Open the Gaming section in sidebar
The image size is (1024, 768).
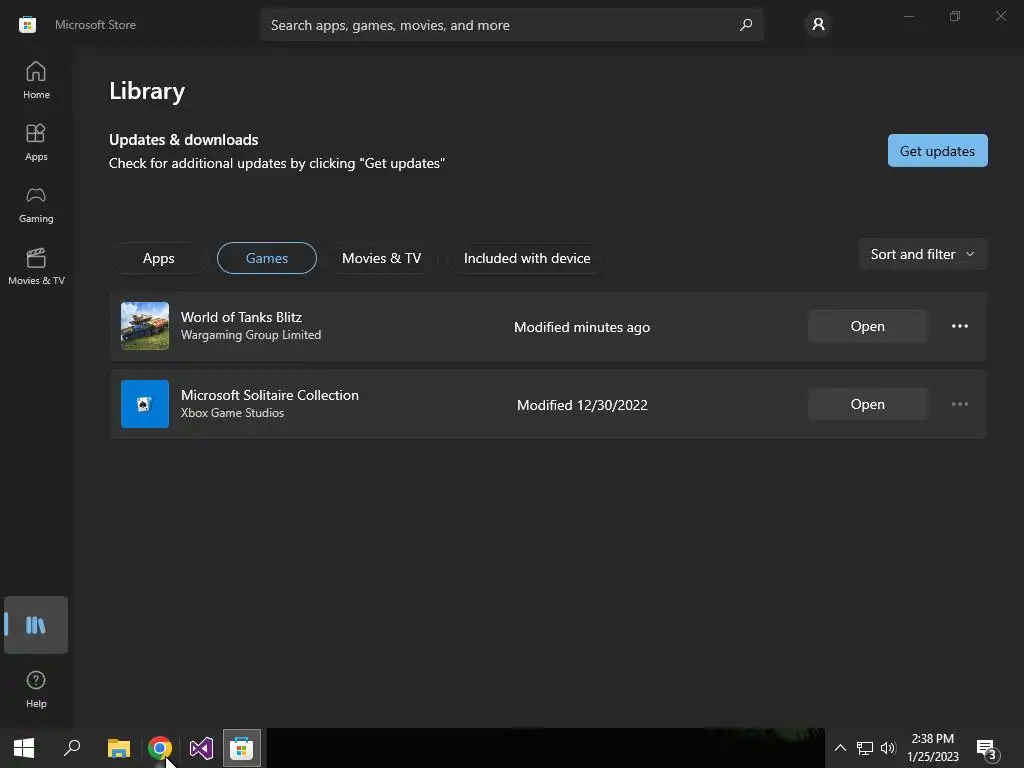36,204
